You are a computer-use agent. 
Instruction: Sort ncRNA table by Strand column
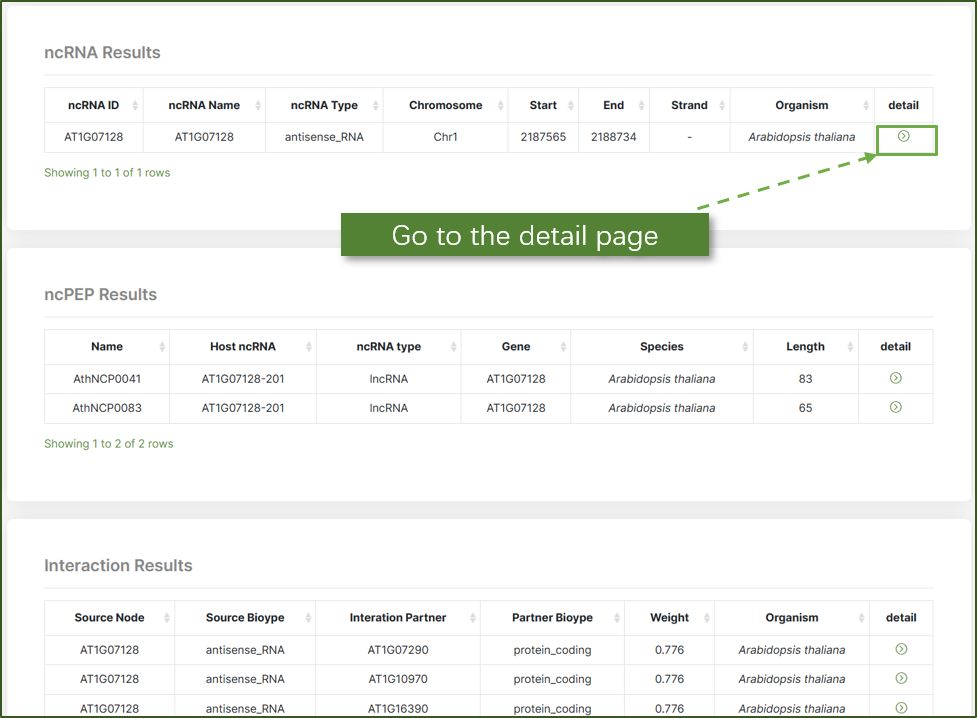689,105
